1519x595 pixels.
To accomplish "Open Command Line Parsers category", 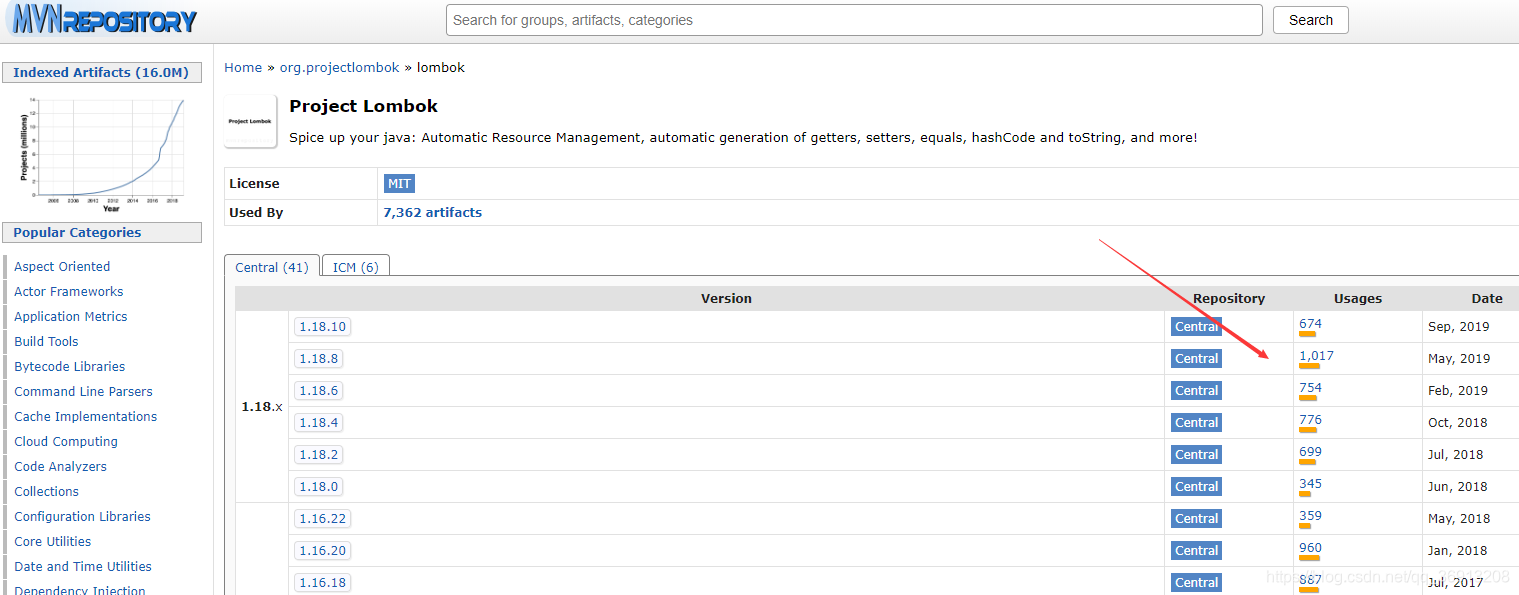I will tap(83, 391).
